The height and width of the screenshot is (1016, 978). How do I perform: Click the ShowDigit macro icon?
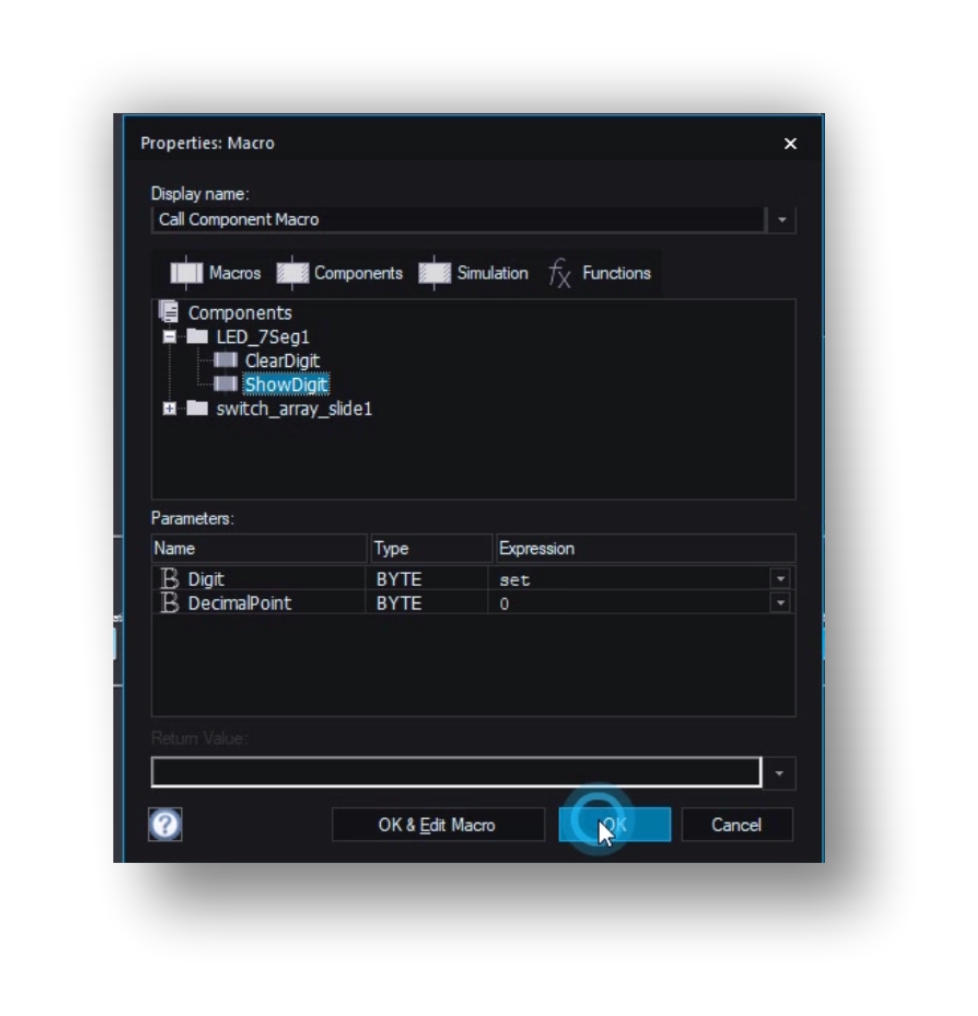pos(226,384)
